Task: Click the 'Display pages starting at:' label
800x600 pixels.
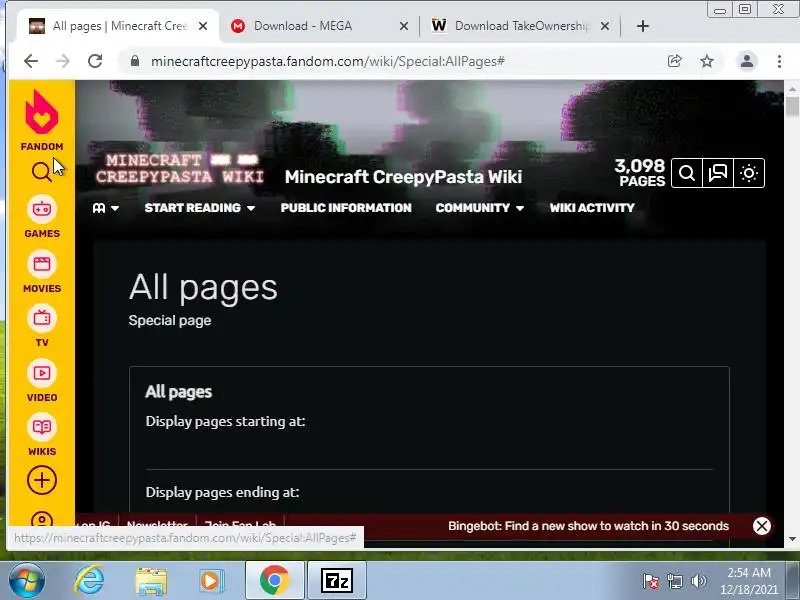Action: (x=225, y=421)
